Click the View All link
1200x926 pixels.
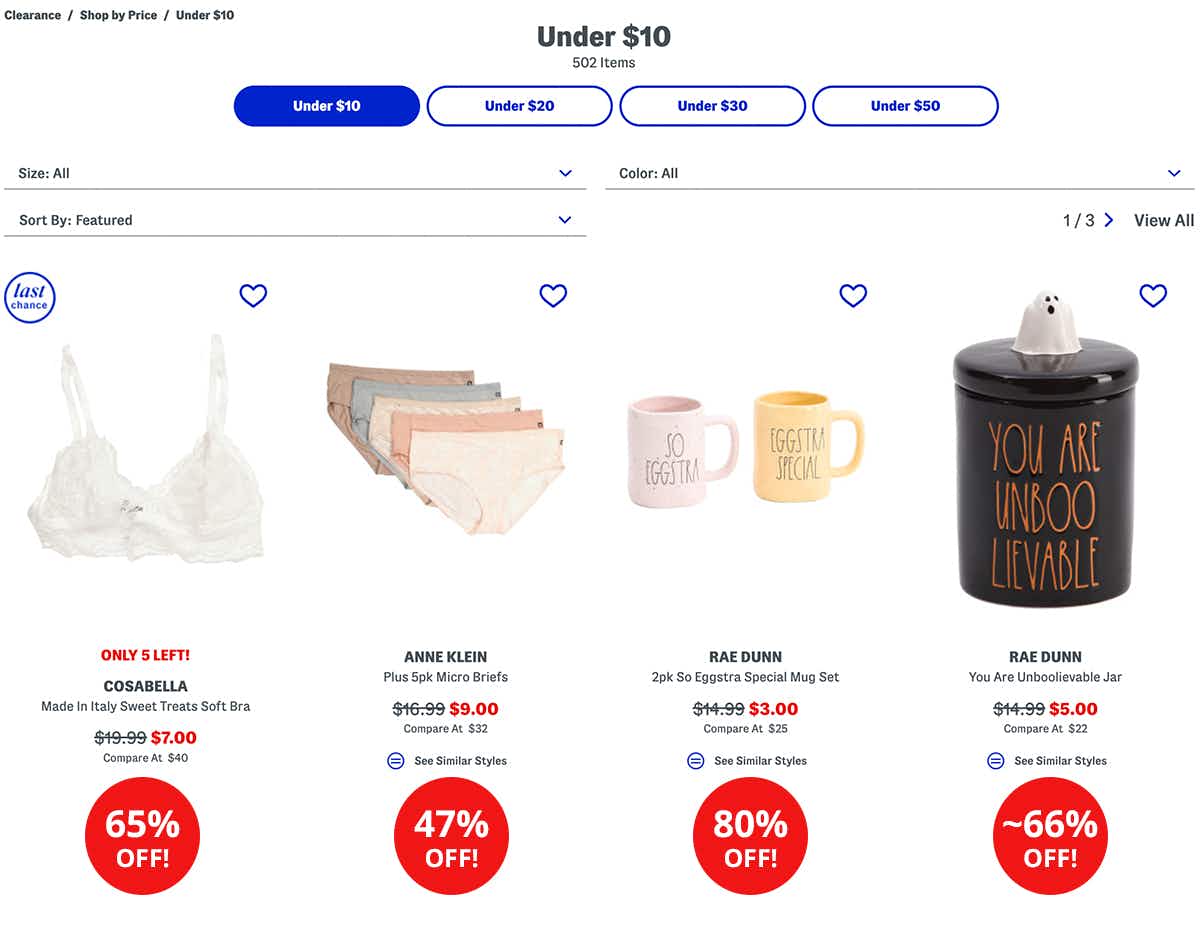(1163, 220)
